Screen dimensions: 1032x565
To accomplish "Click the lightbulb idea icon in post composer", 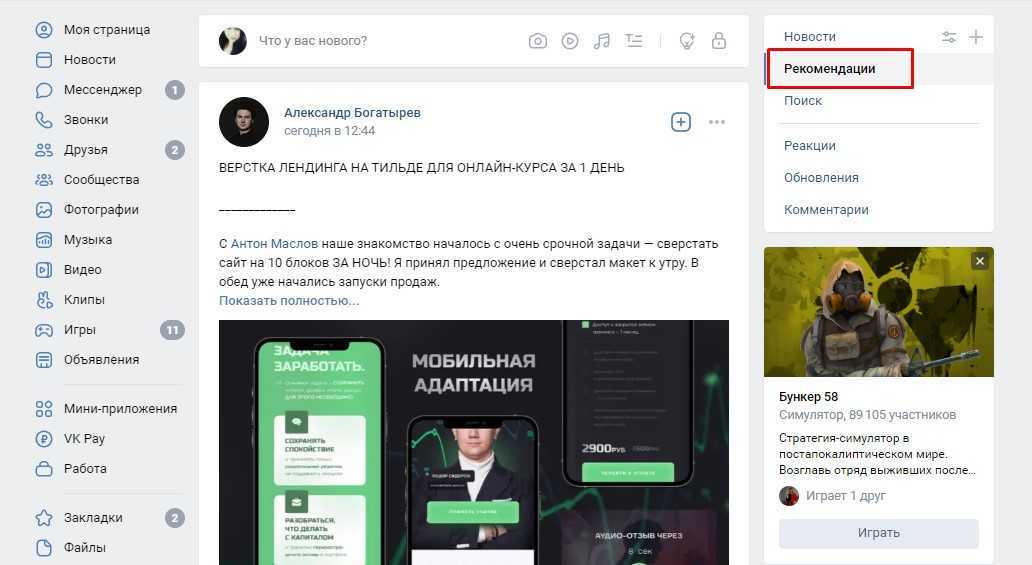I will pos(686,41).
